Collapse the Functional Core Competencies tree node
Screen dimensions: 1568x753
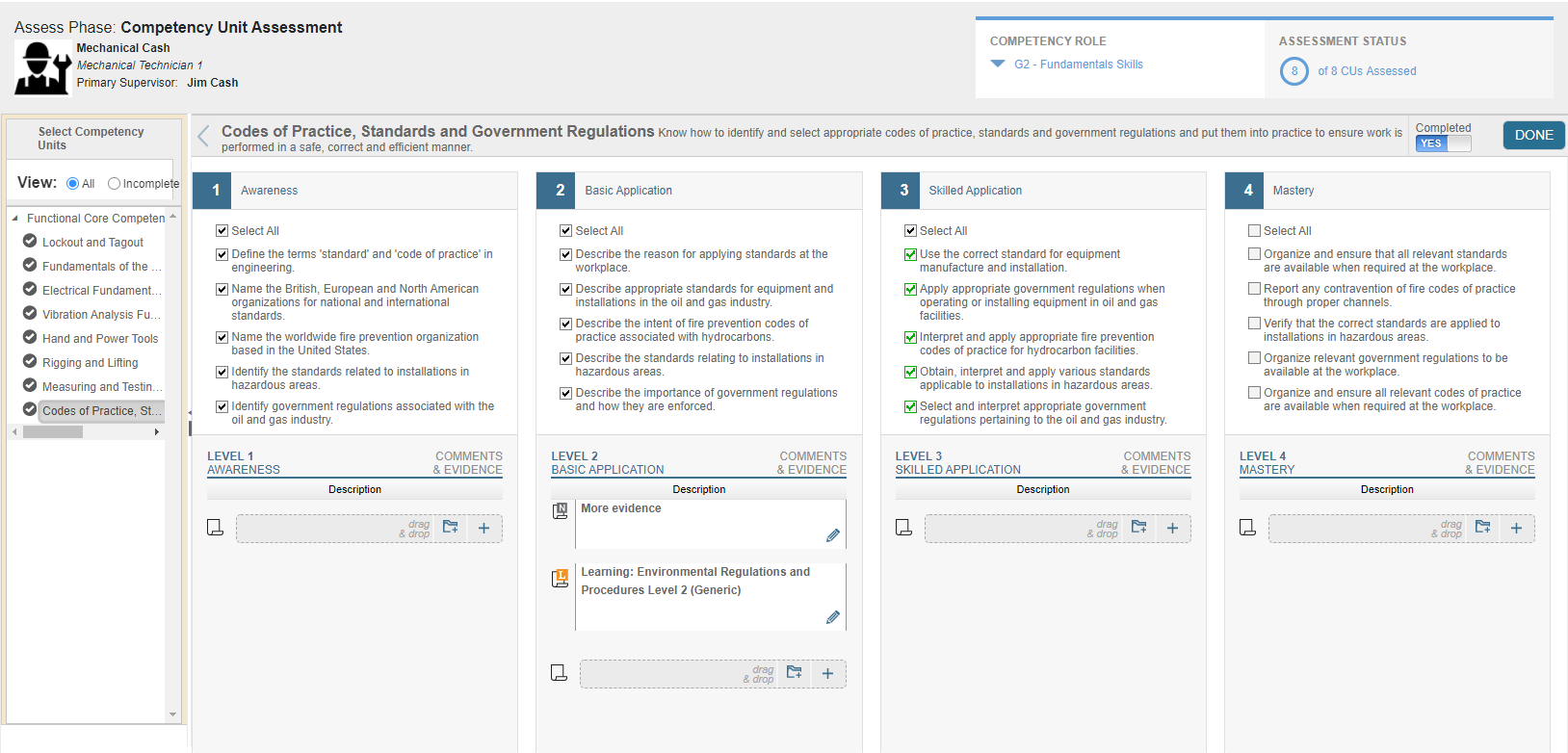pyautogui.click(x=14, y=219)
